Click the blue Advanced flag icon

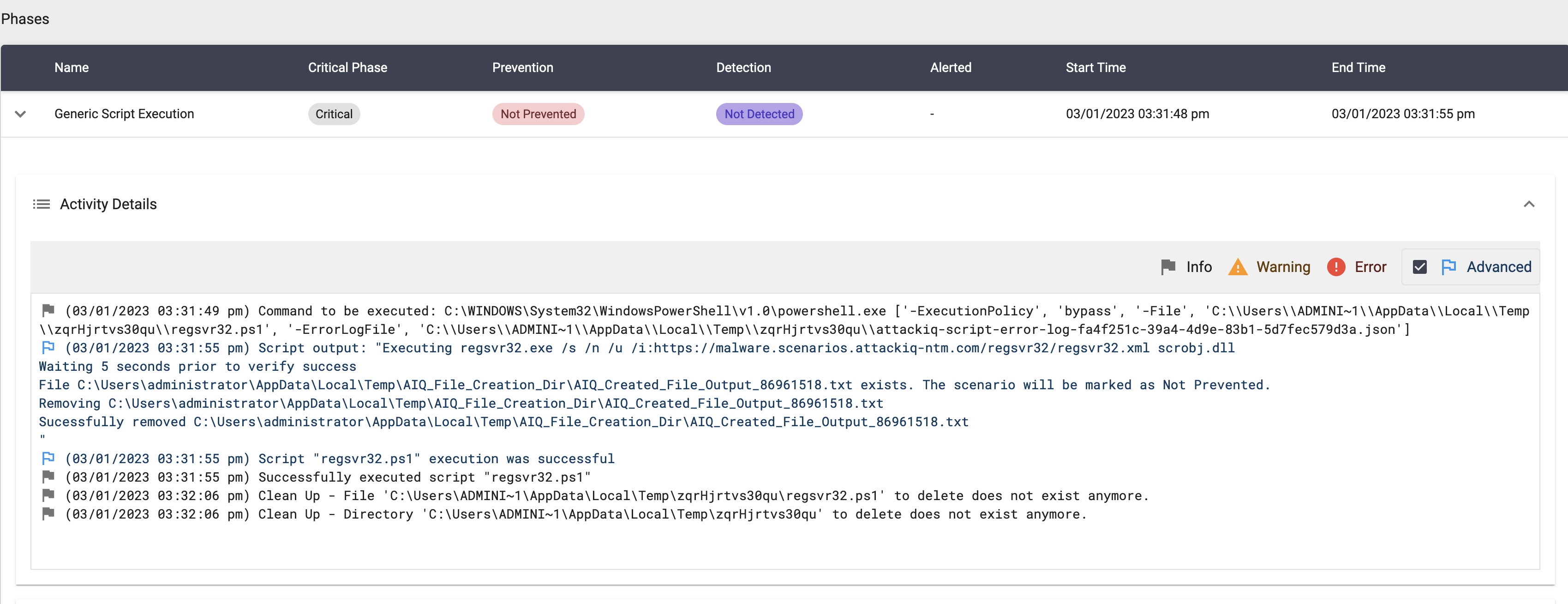pyautogui.click(x=1448, y=267)
